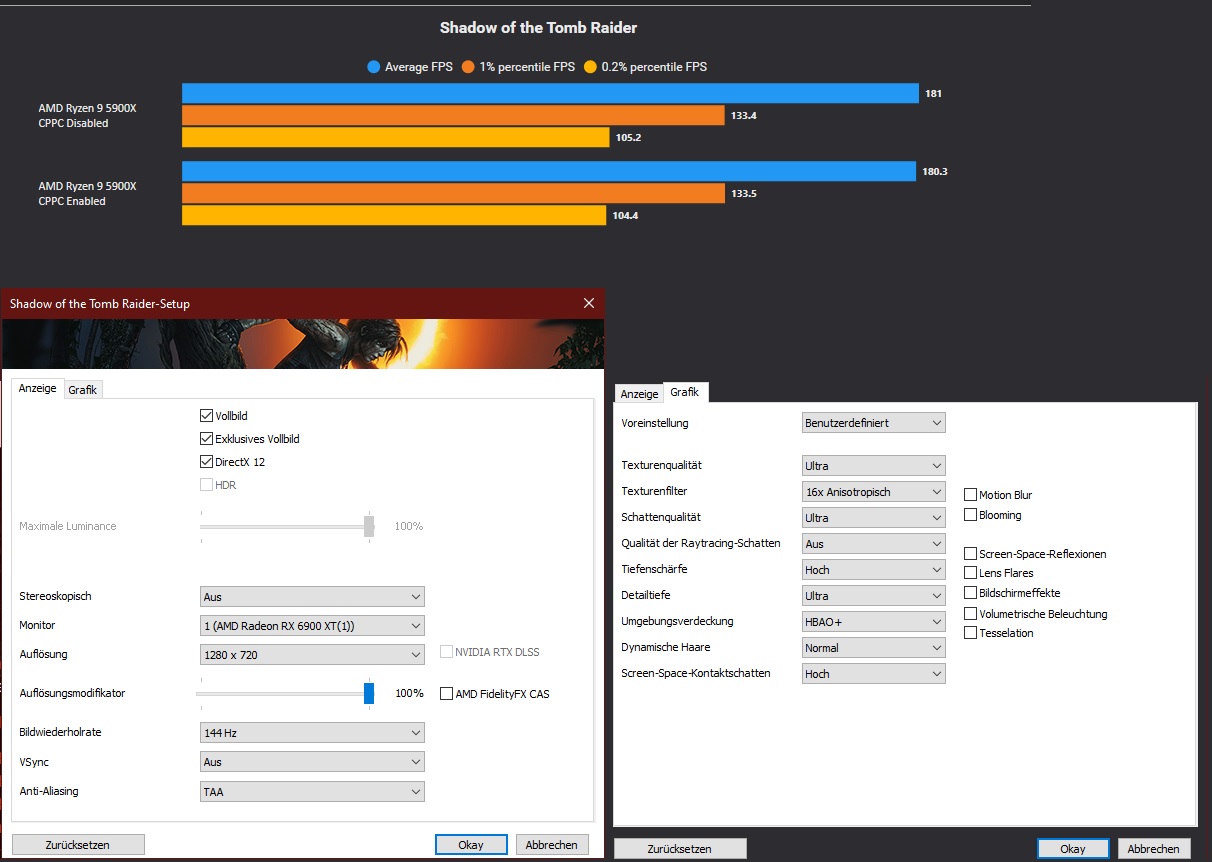This screenshot has width=1212, height=862.
Task: Enable Screen-Space-Reflexionen checkbox
Action: click(x=970, y=554)
